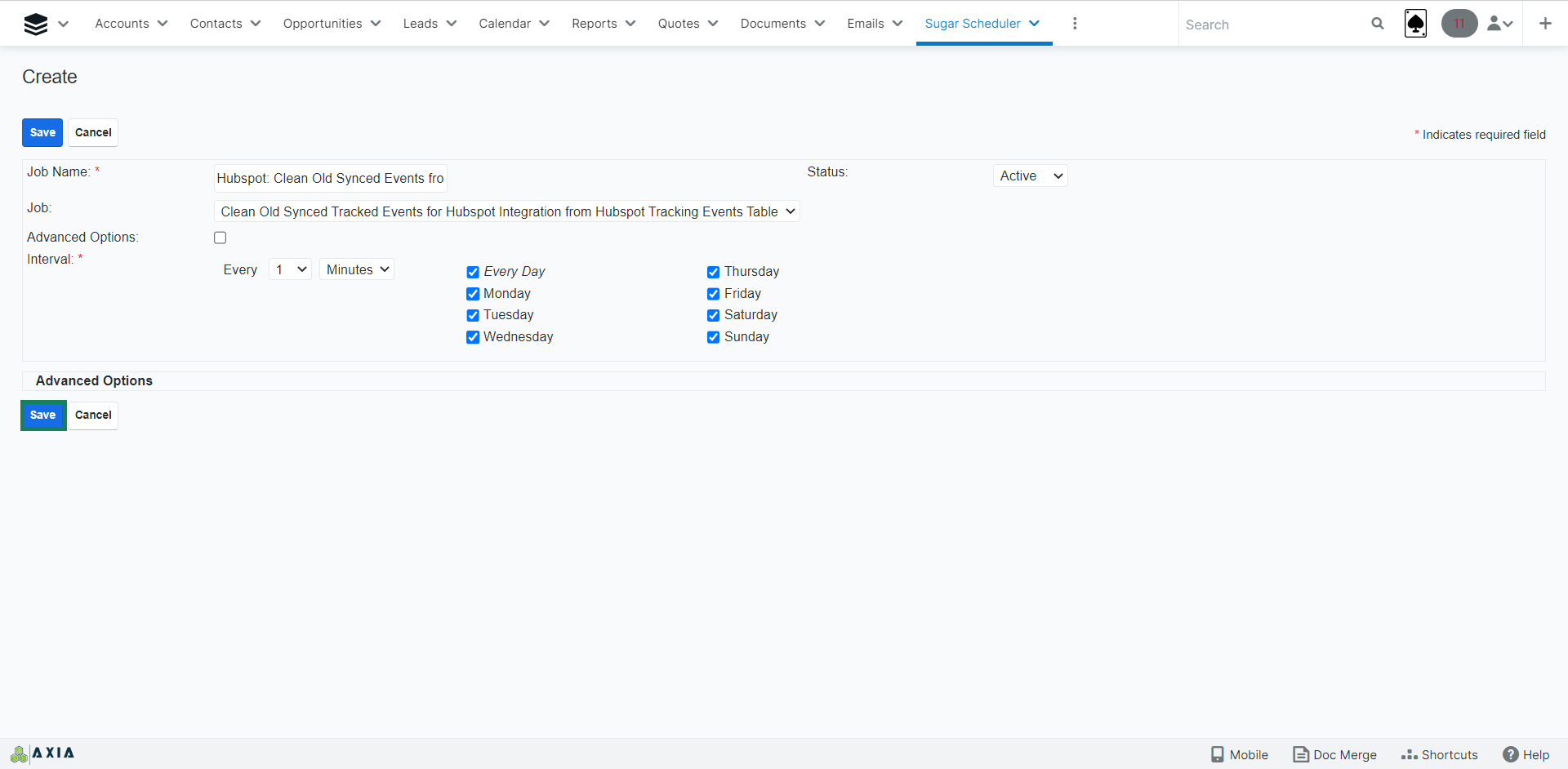Toggle the Advanced Options checkbox
Image resolution: width=1568 pixels, height=769 pixels.
220,238
